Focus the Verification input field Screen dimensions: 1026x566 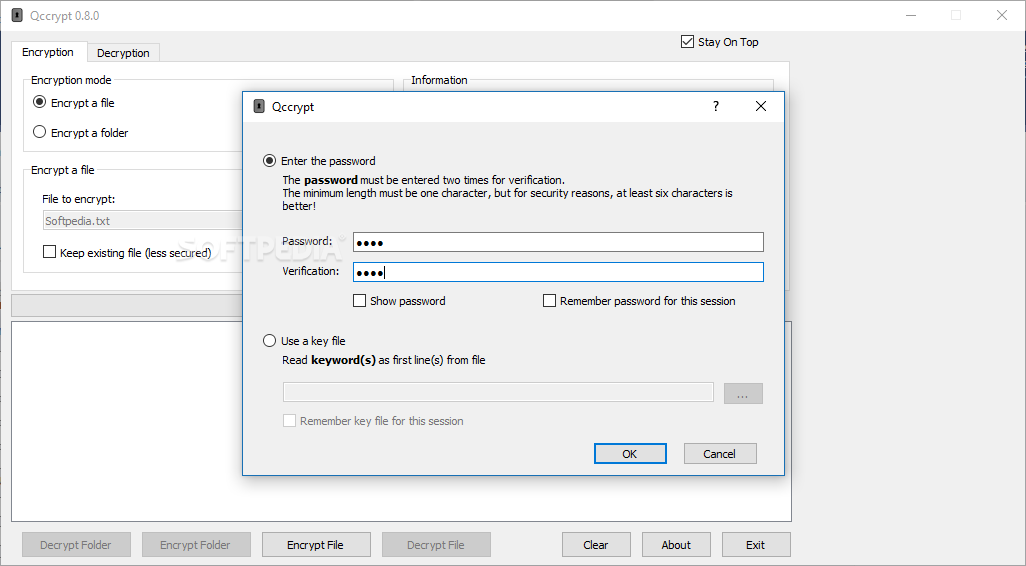558,272
